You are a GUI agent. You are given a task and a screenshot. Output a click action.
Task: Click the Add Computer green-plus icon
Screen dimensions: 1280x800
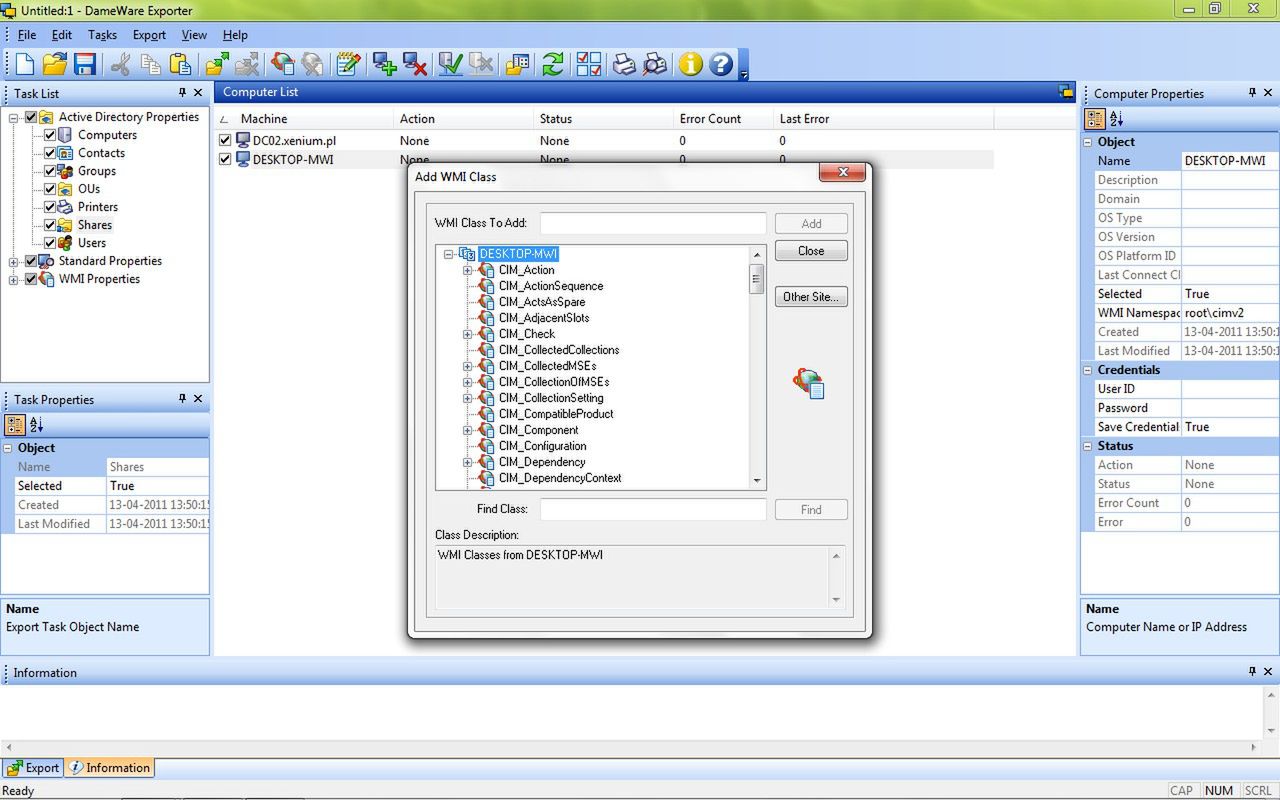(x=384, y=65)
